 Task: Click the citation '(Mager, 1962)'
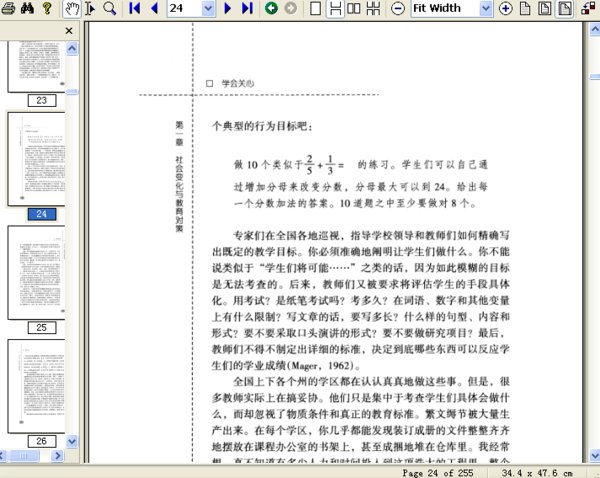tap(321, 366)
